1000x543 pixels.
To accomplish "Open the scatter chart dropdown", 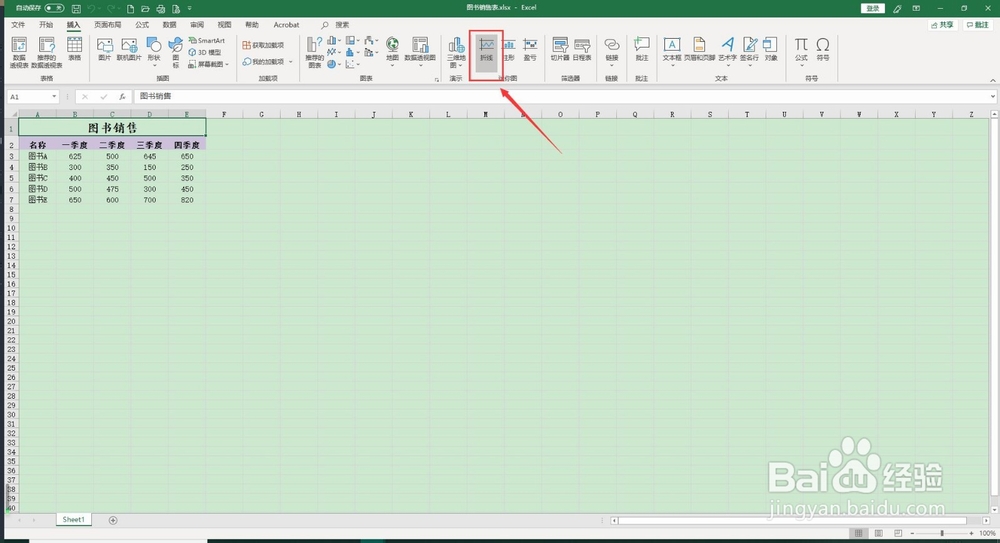I will pyautogui.click(x=351, y=64).
